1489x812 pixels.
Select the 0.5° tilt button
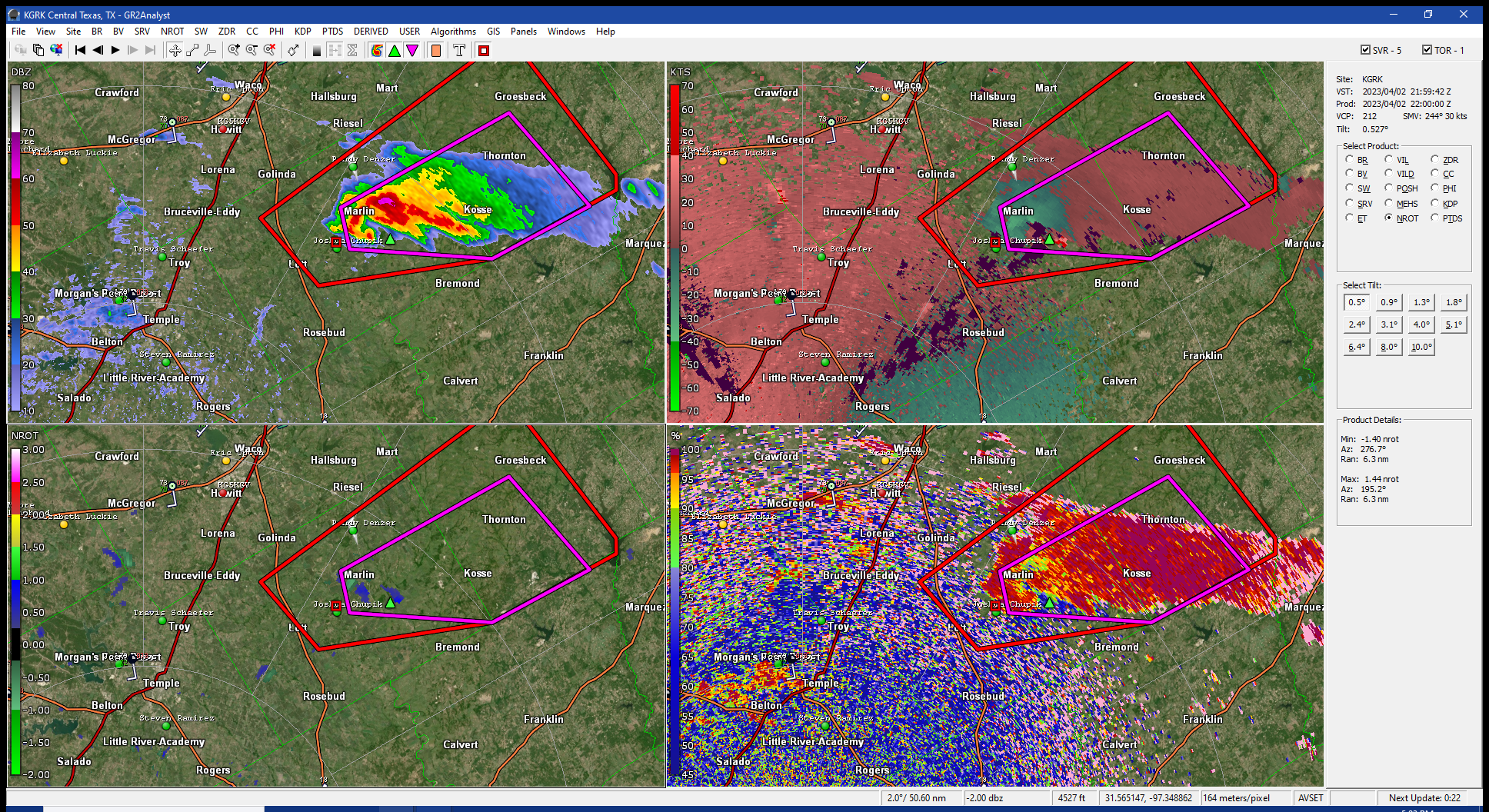[x=1357, y=302]
